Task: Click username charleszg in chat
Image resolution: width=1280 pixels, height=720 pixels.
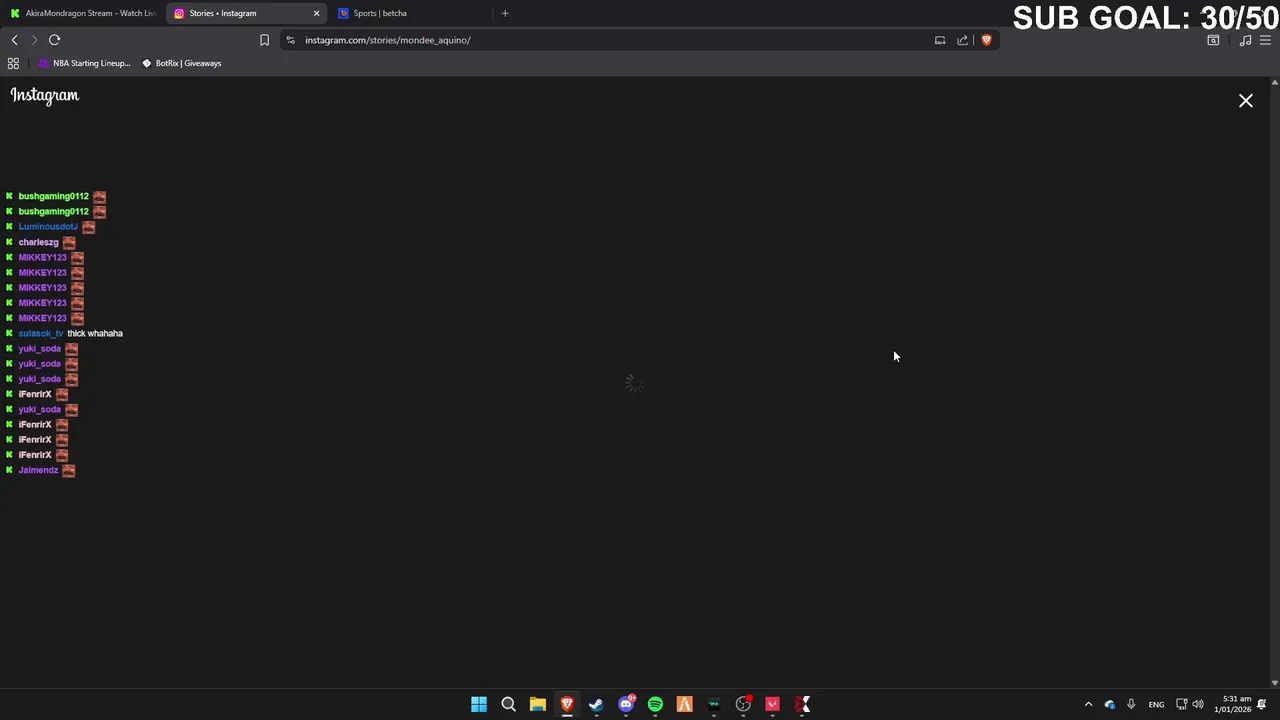Action: 38,242
